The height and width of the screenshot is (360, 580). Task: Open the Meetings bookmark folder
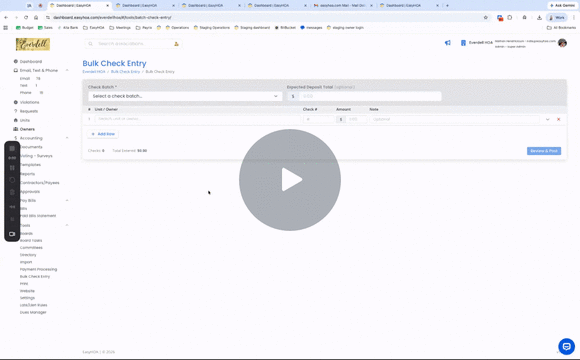(x=120, y=28)
